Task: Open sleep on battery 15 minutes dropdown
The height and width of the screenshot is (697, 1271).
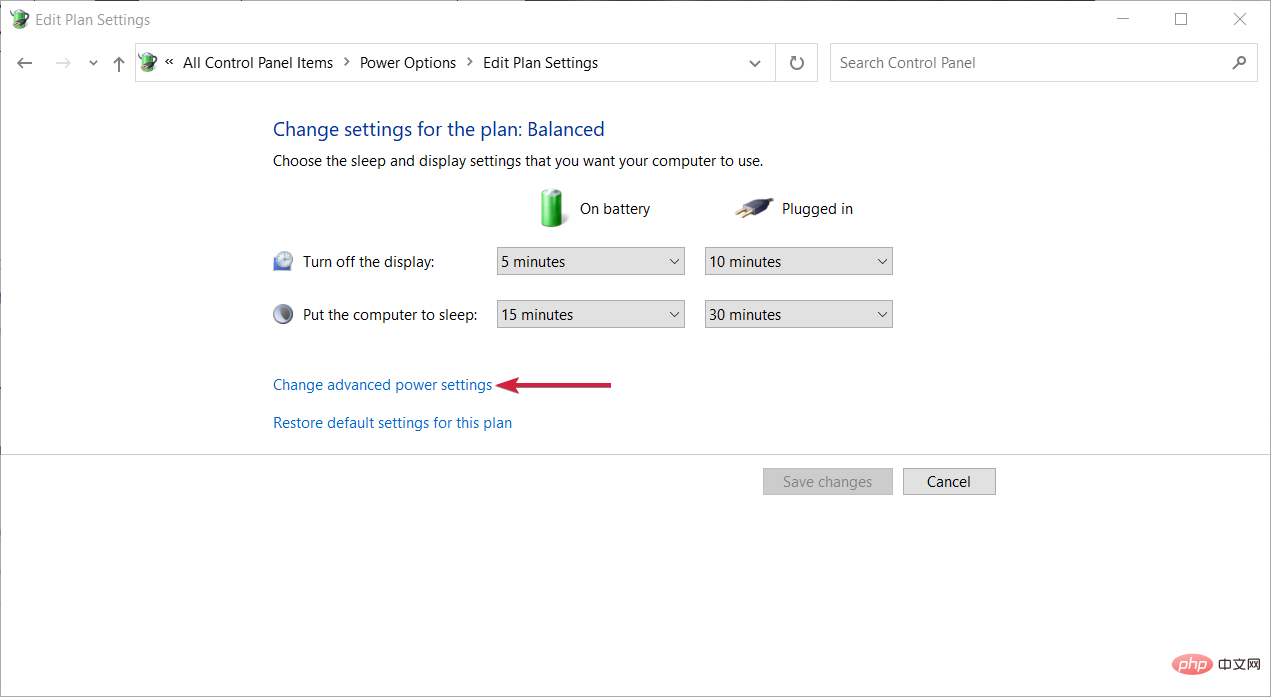Action: 591,315
